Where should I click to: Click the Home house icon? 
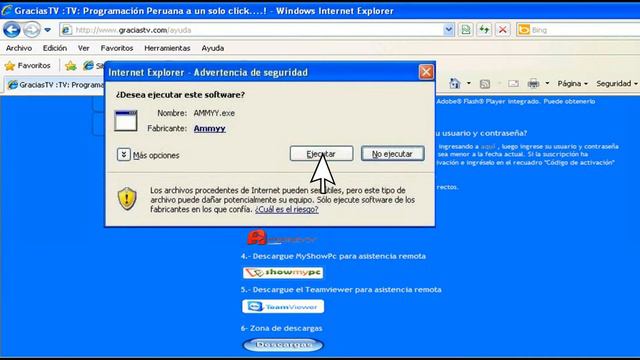tap(454, 84)
